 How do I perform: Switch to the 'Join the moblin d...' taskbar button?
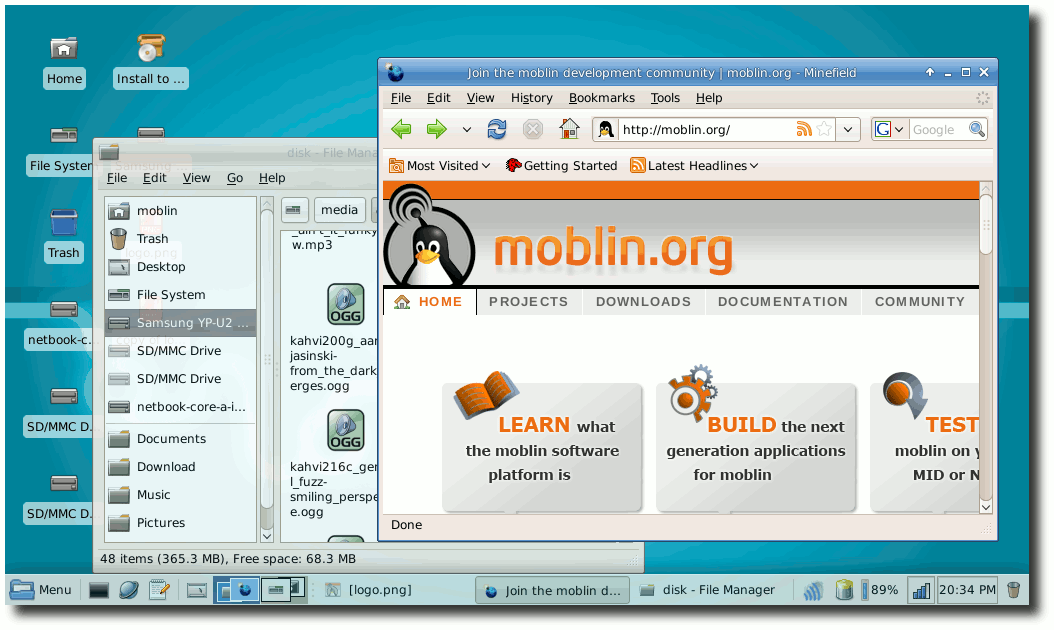[x=553, y=590]
